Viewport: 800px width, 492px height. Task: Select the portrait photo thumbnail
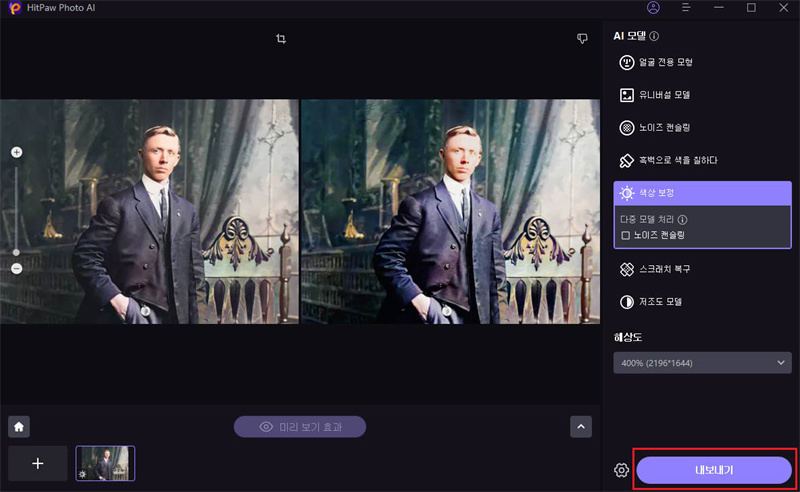(x=105, y=463)
